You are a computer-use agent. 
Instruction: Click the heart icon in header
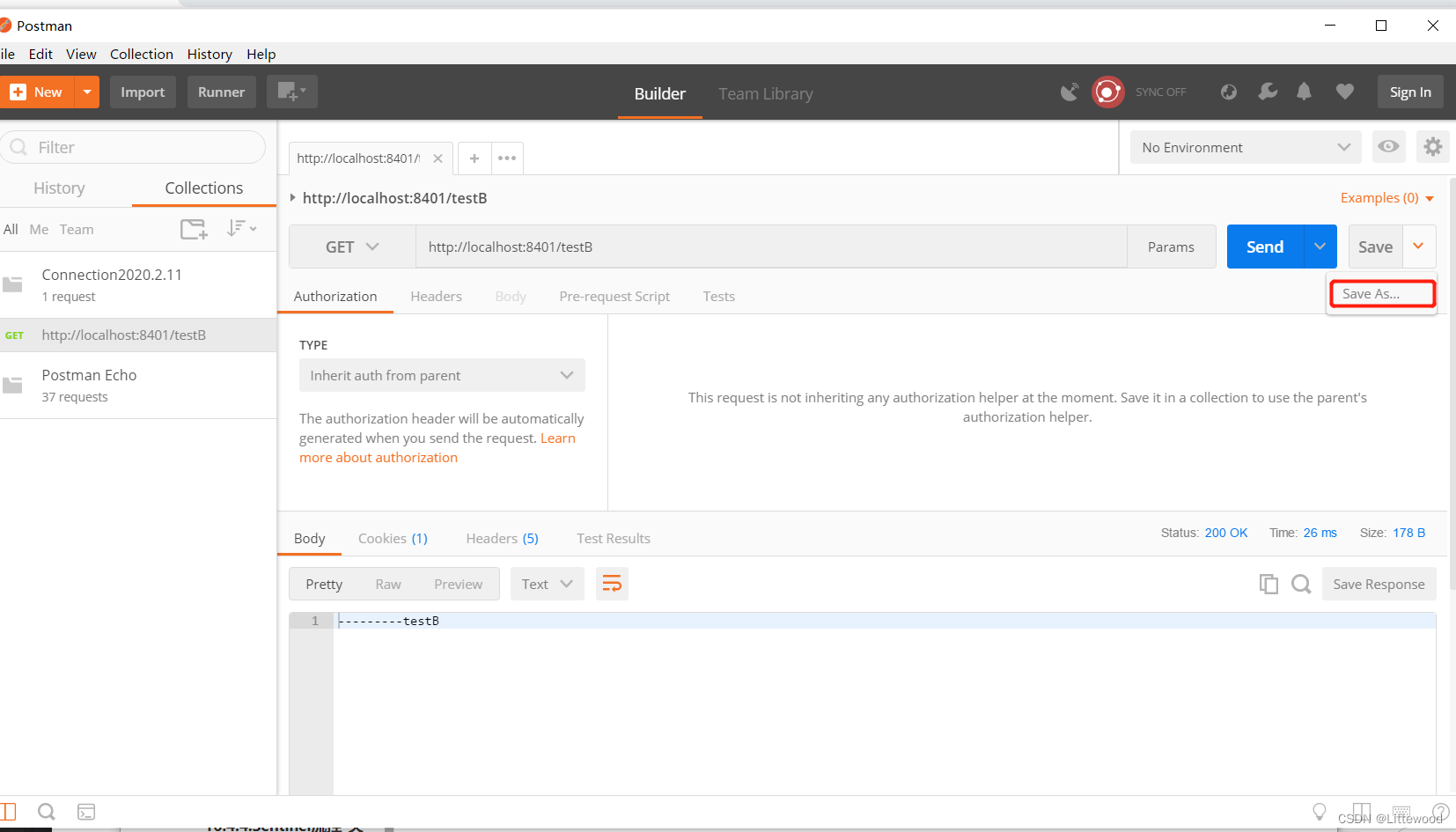pos(1344,92)
